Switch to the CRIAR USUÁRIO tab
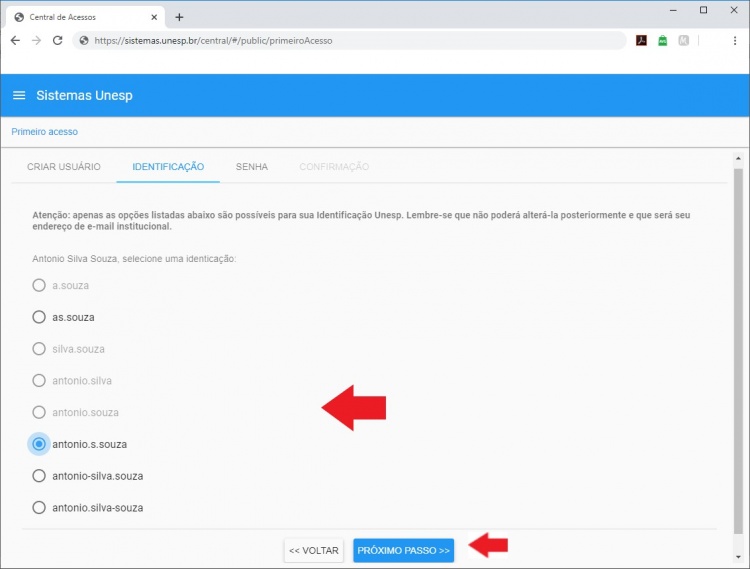Viewport: 750px width, 569px height. (64, 167)
